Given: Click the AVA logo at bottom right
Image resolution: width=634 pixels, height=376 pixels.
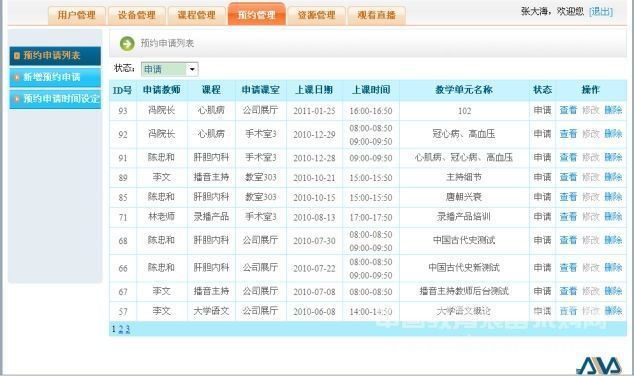Looking at the screenshot, I should click(x=599, y=366).
